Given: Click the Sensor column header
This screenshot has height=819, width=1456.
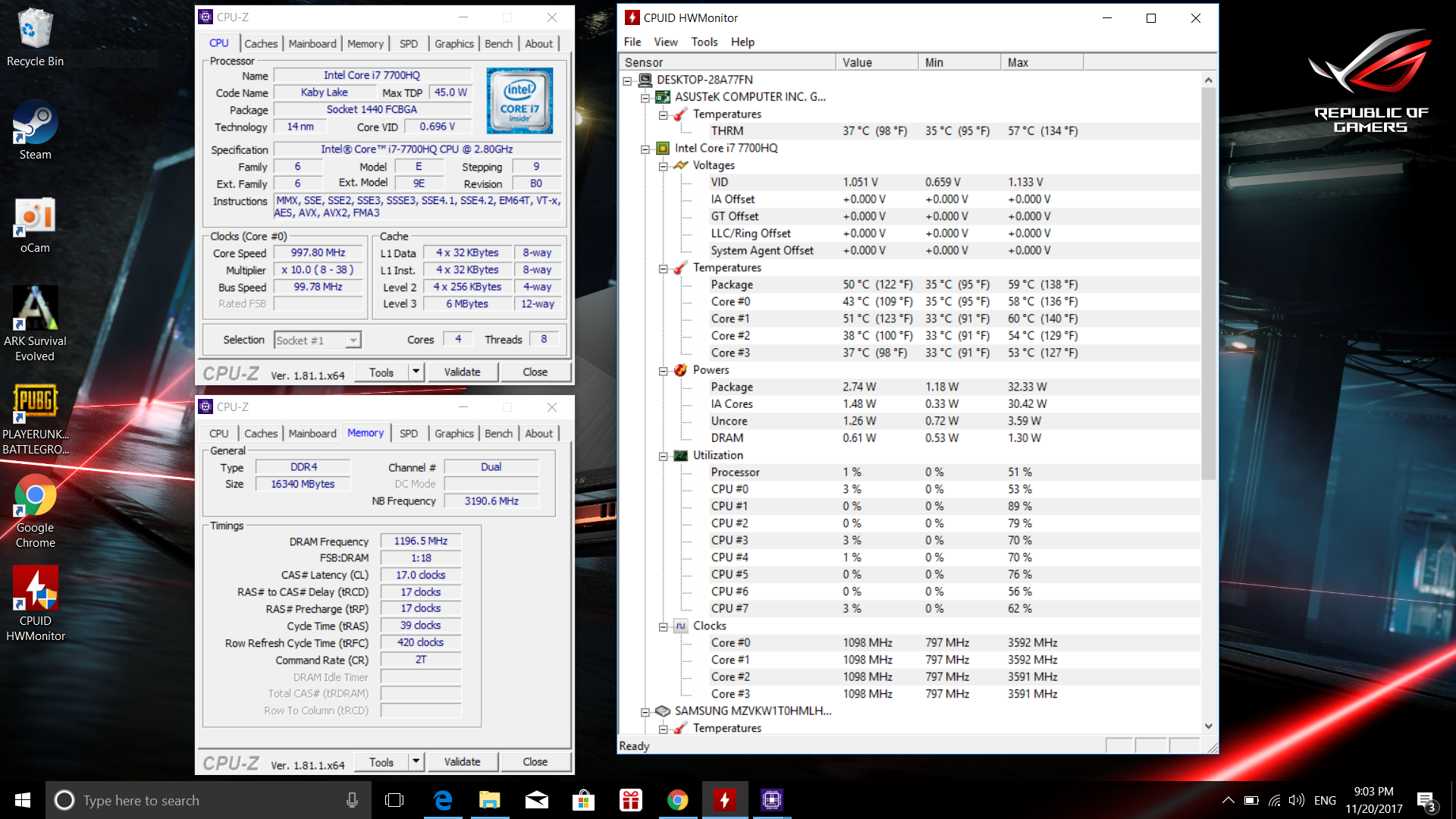Looking at the screenshot, I should click(728, 62).
